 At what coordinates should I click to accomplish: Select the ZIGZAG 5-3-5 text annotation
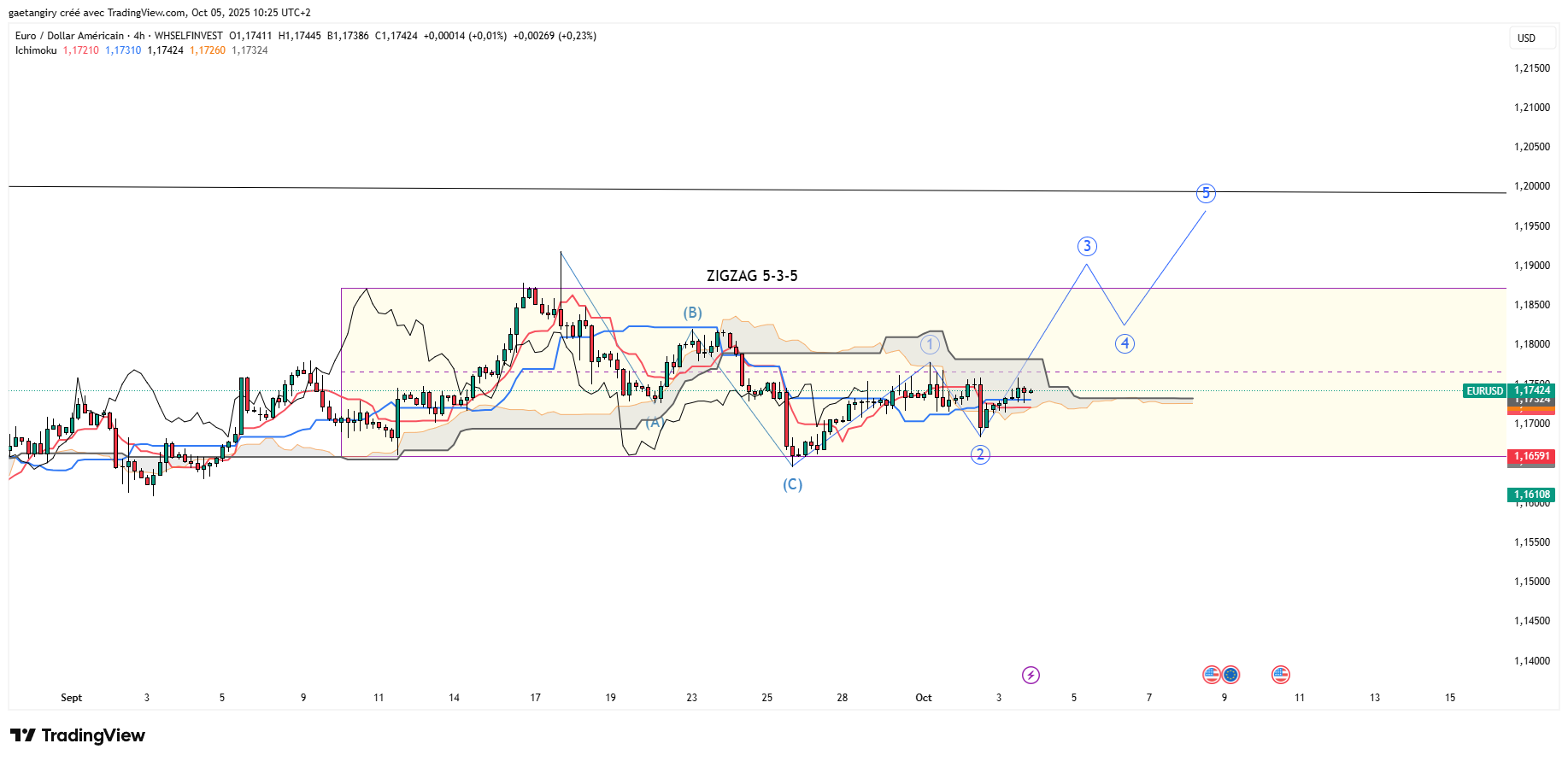point(752,276)
